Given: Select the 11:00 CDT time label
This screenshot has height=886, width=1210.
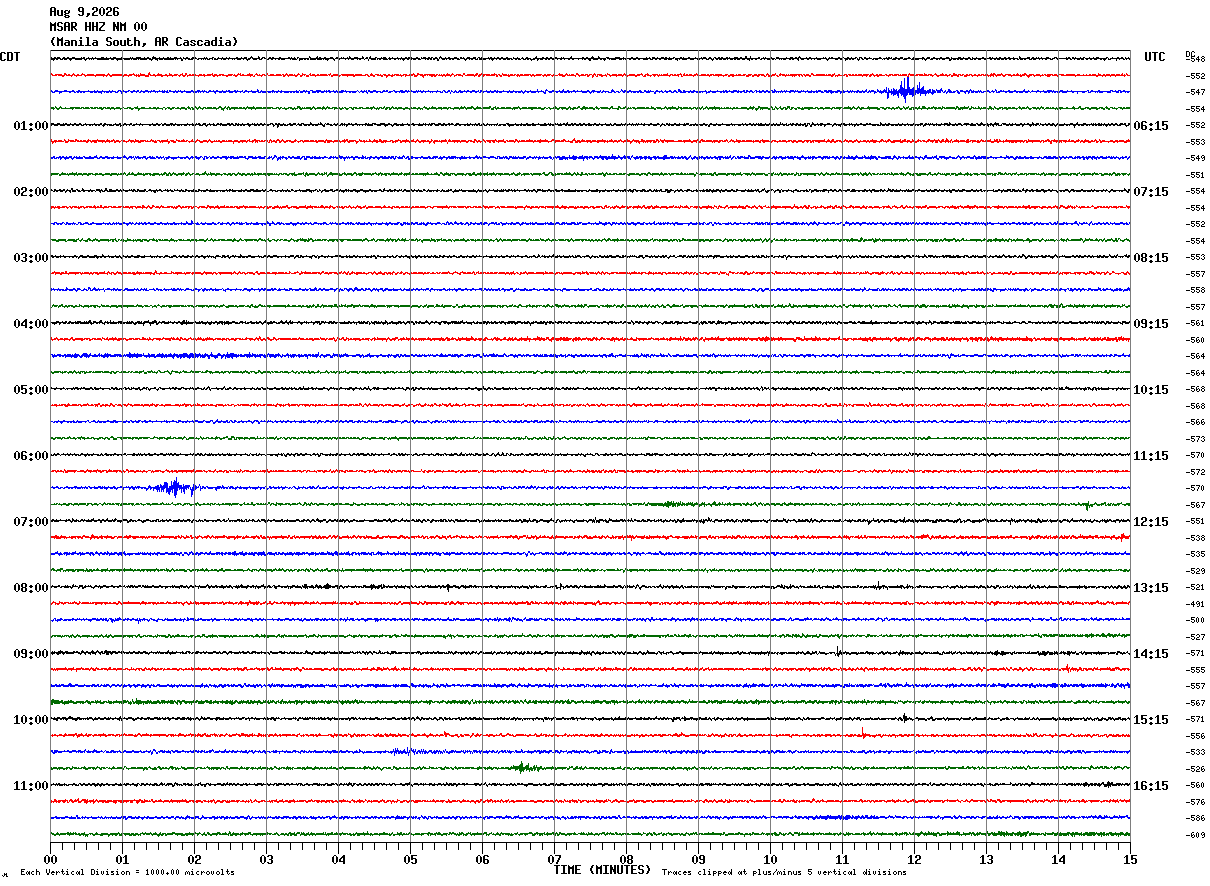Looking at the screenshot, I should tap(31, 786).
